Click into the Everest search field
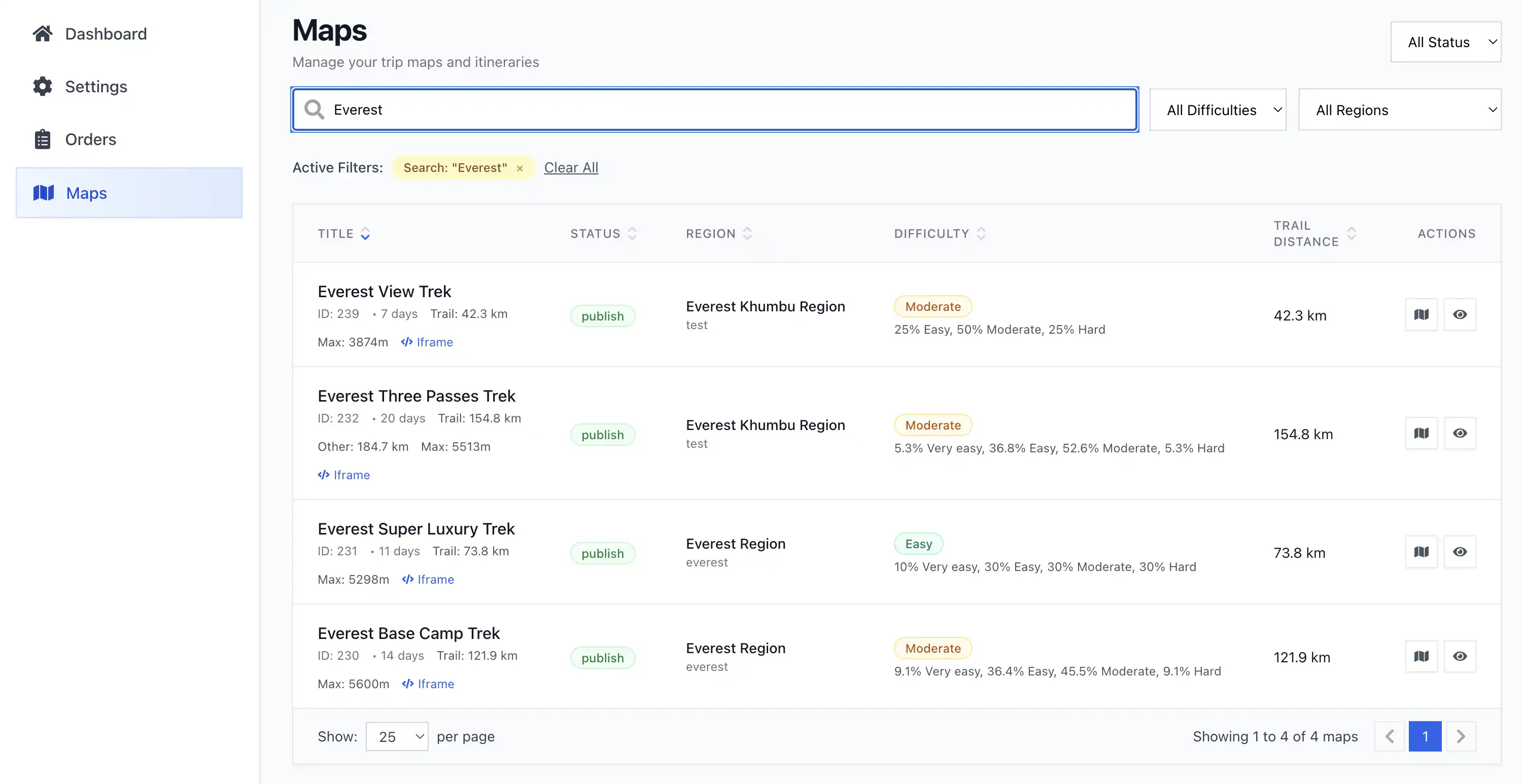 pyautogui.click(x=709, y=110)
